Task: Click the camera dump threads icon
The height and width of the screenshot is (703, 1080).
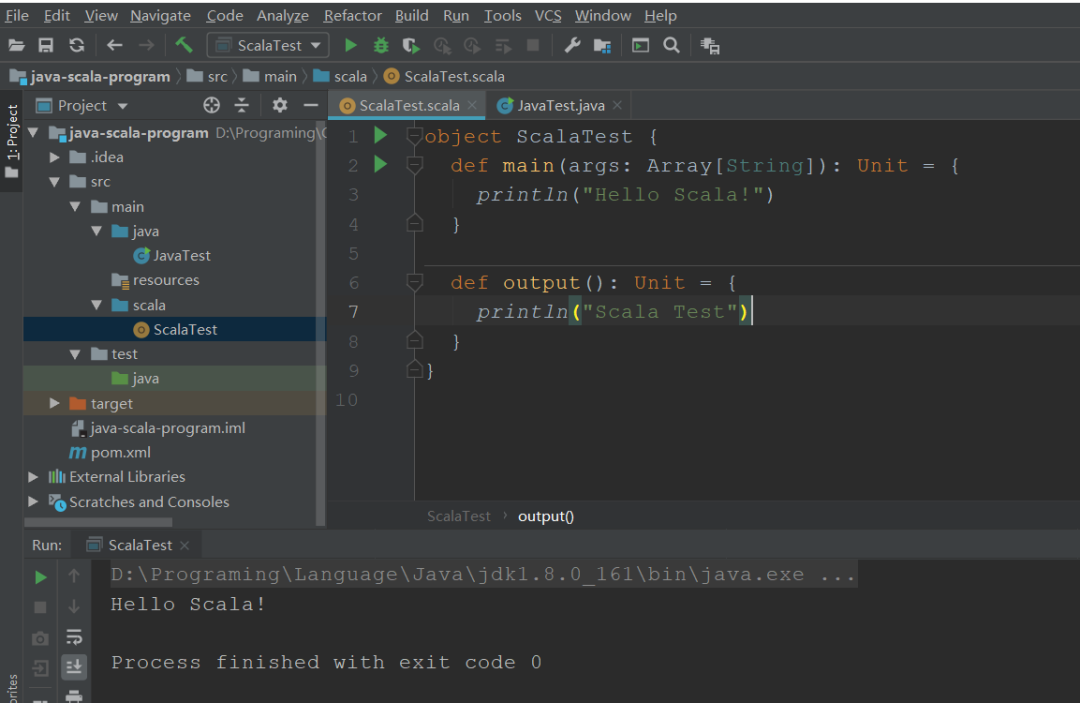Action: tap(40, 638)
